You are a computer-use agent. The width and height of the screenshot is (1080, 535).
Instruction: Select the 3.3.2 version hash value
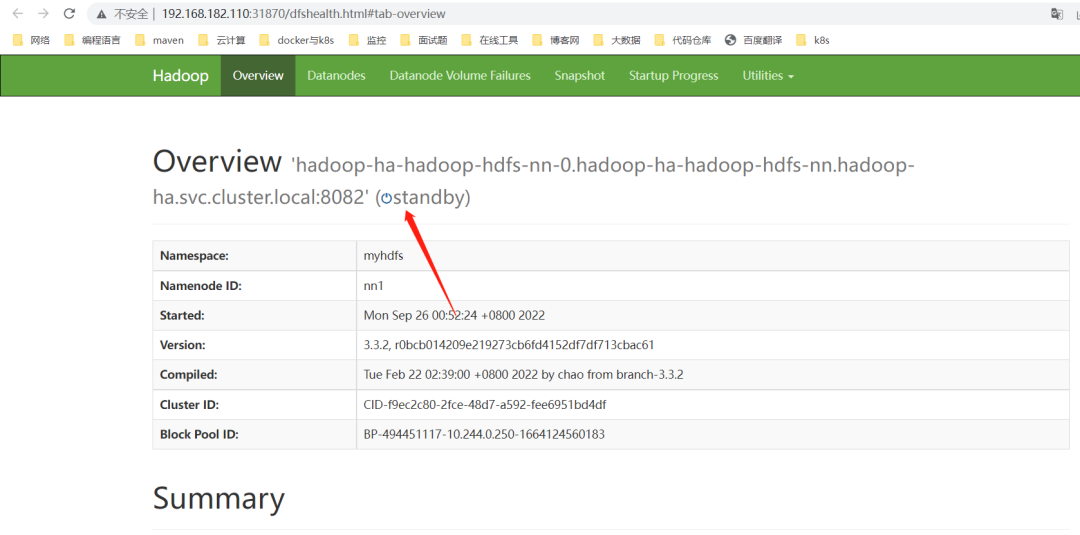pos(509,345)
